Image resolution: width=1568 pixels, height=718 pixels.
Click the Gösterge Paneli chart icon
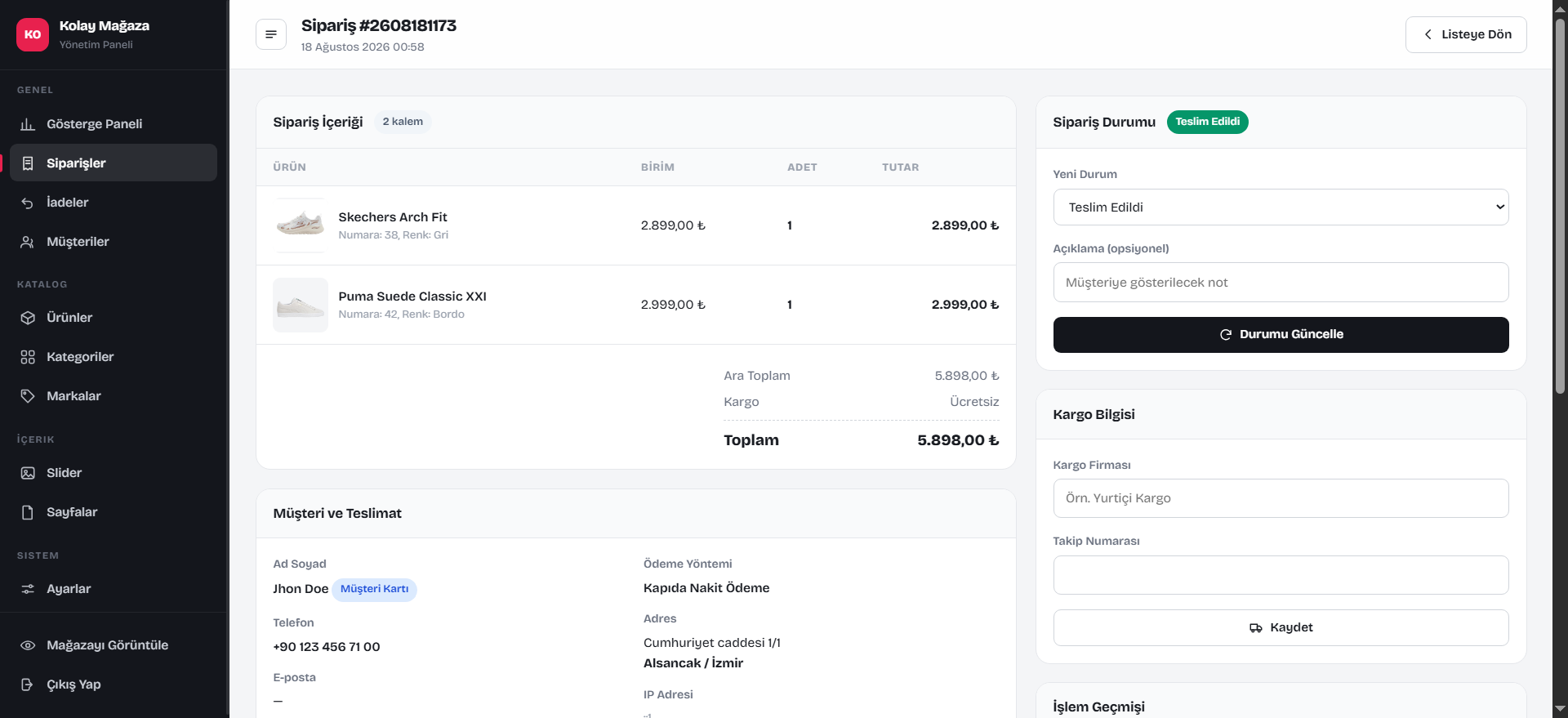click(x=28, y=124)
